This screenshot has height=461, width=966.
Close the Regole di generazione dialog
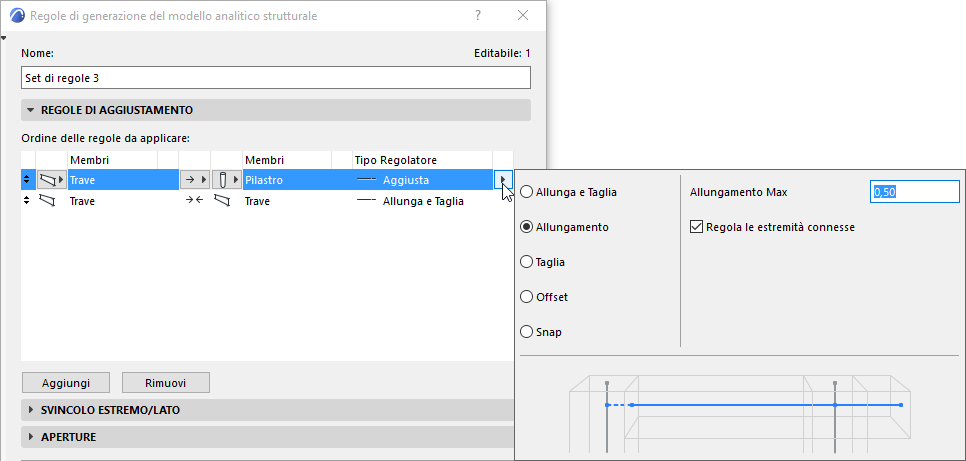click(523, 15)
